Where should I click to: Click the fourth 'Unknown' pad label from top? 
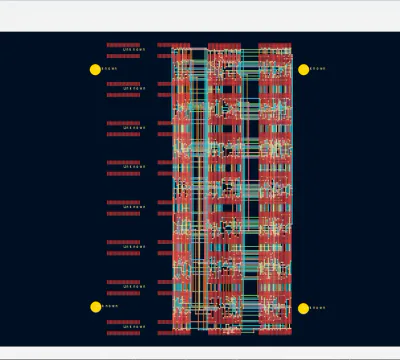134,167
